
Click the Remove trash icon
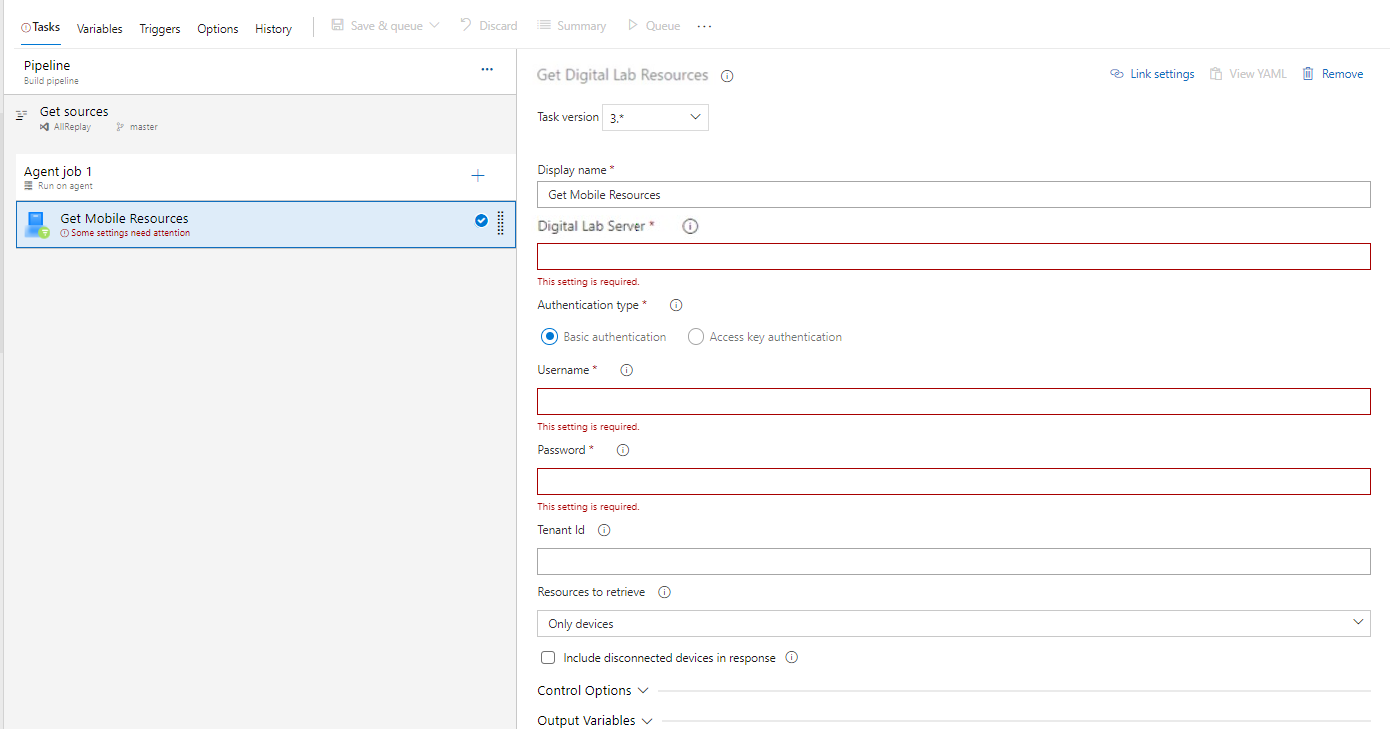click(x=1308, y=74)
